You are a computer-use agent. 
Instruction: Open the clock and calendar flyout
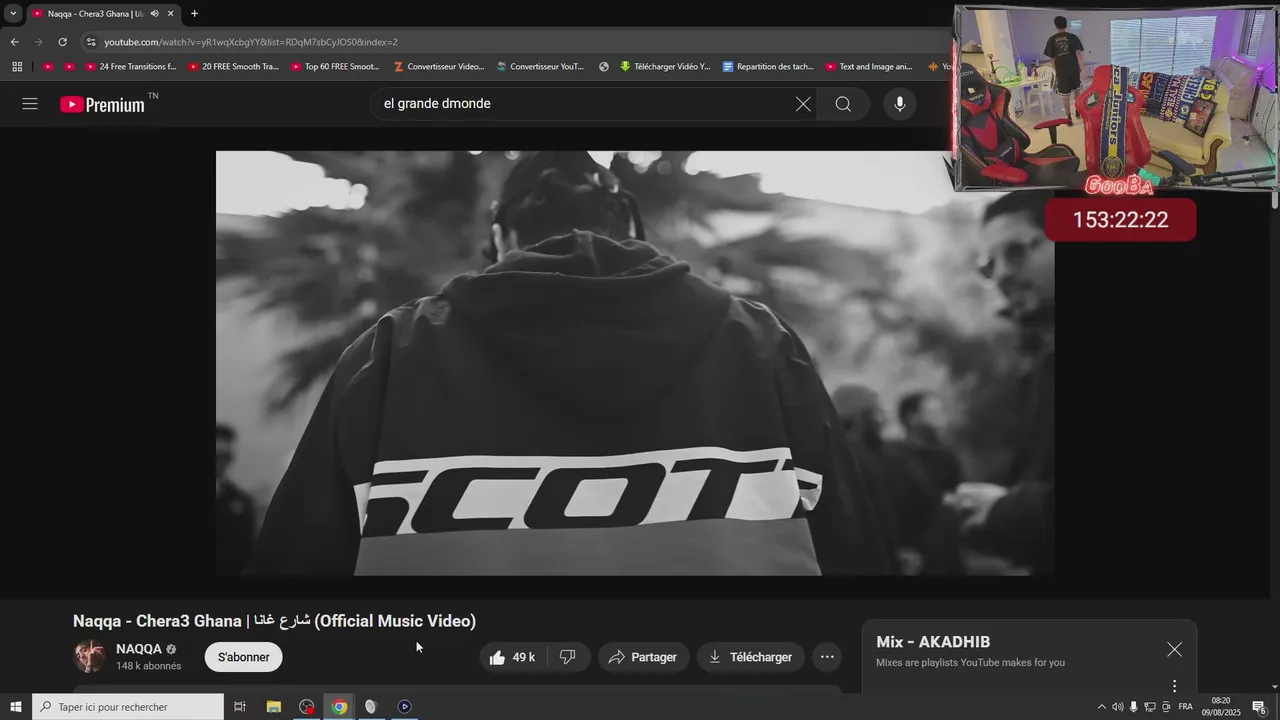click(x=1221, y=707)
